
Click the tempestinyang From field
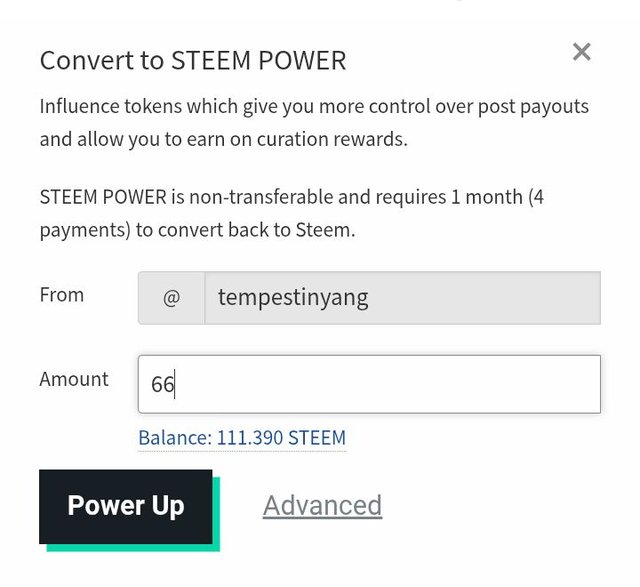coord(402,298)
